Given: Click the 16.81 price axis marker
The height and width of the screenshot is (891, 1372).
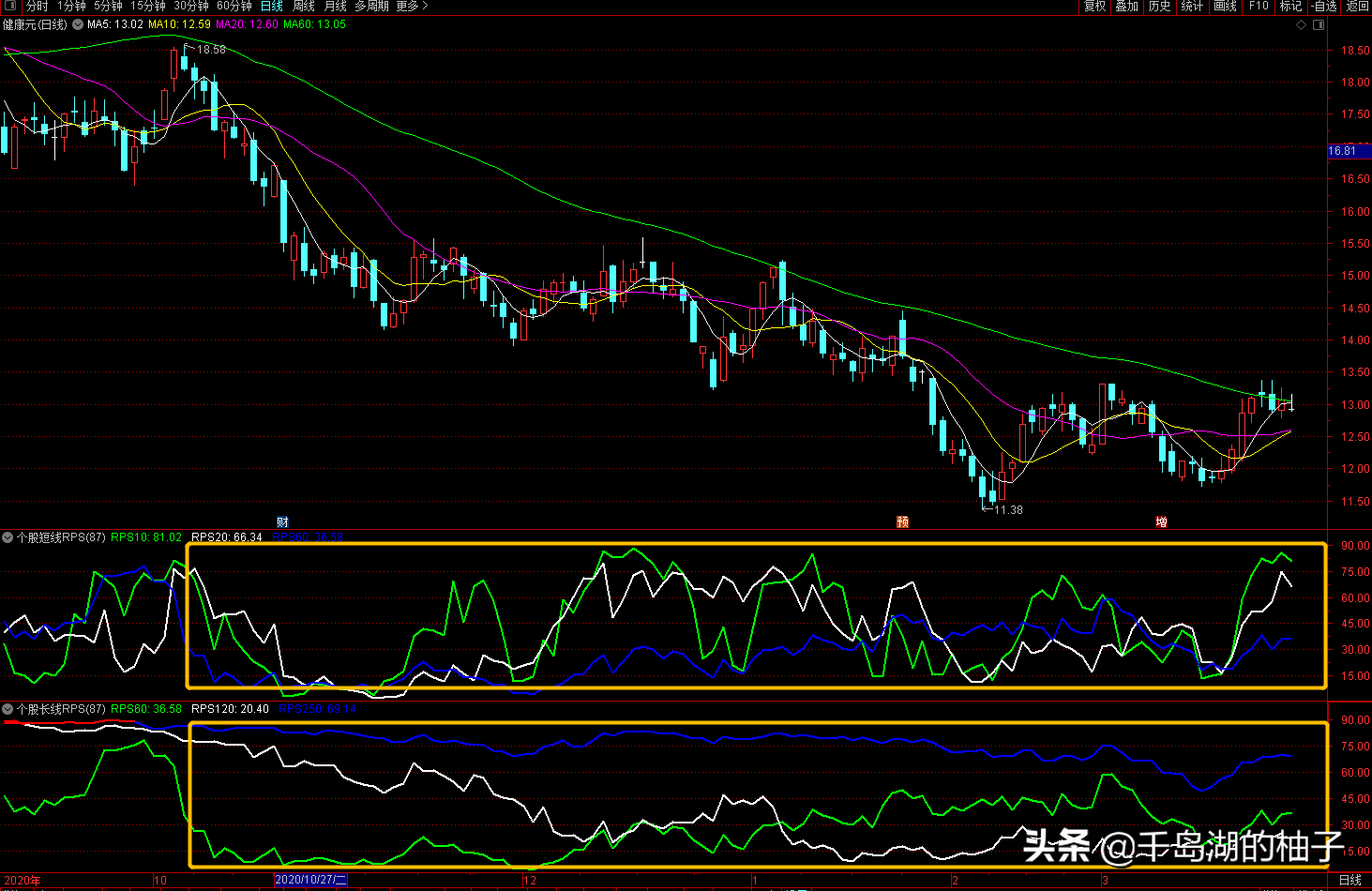Looking at the screenshot, I should [x=1348, y=151].
